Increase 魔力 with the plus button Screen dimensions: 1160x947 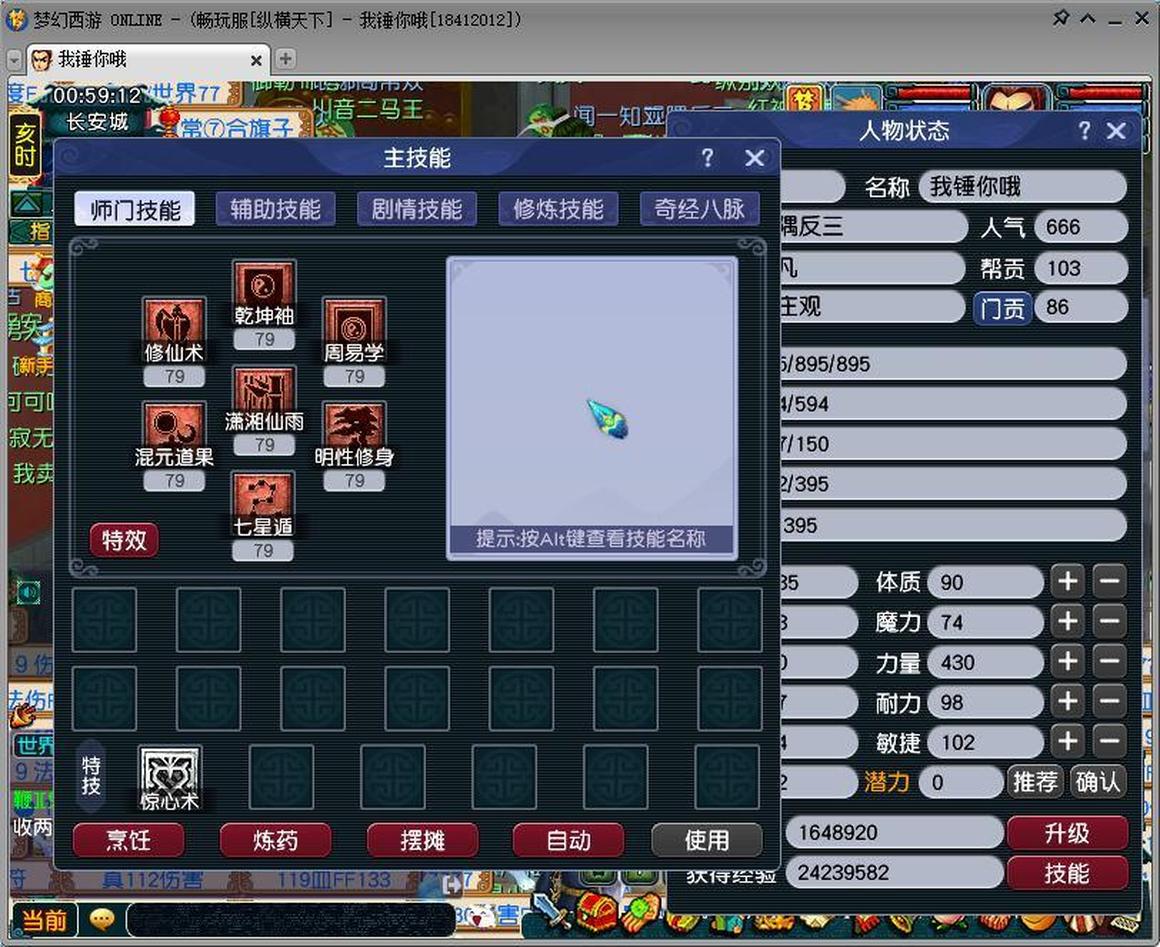(1068, 621)
